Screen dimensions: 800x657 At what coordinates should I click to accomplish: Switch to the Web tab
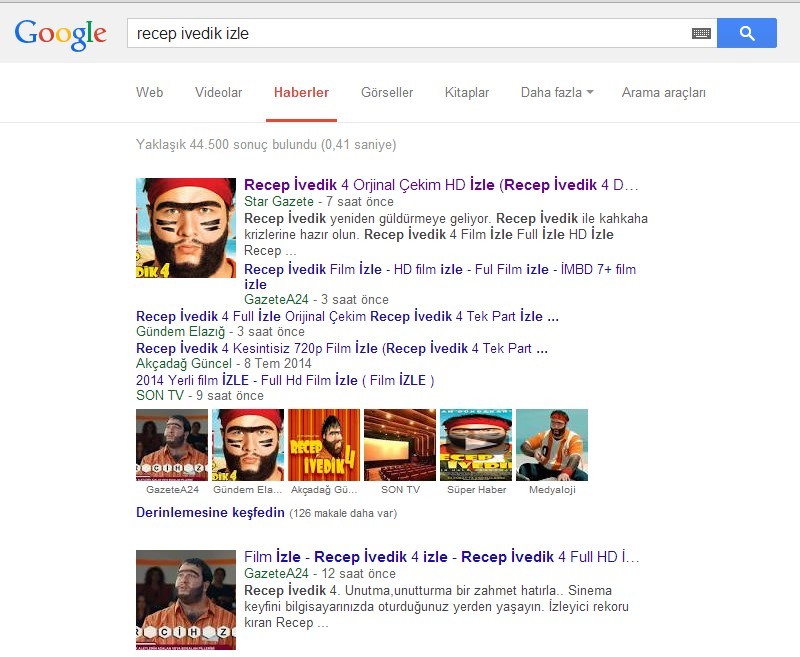pyautogui.click(x=149, y=92)
